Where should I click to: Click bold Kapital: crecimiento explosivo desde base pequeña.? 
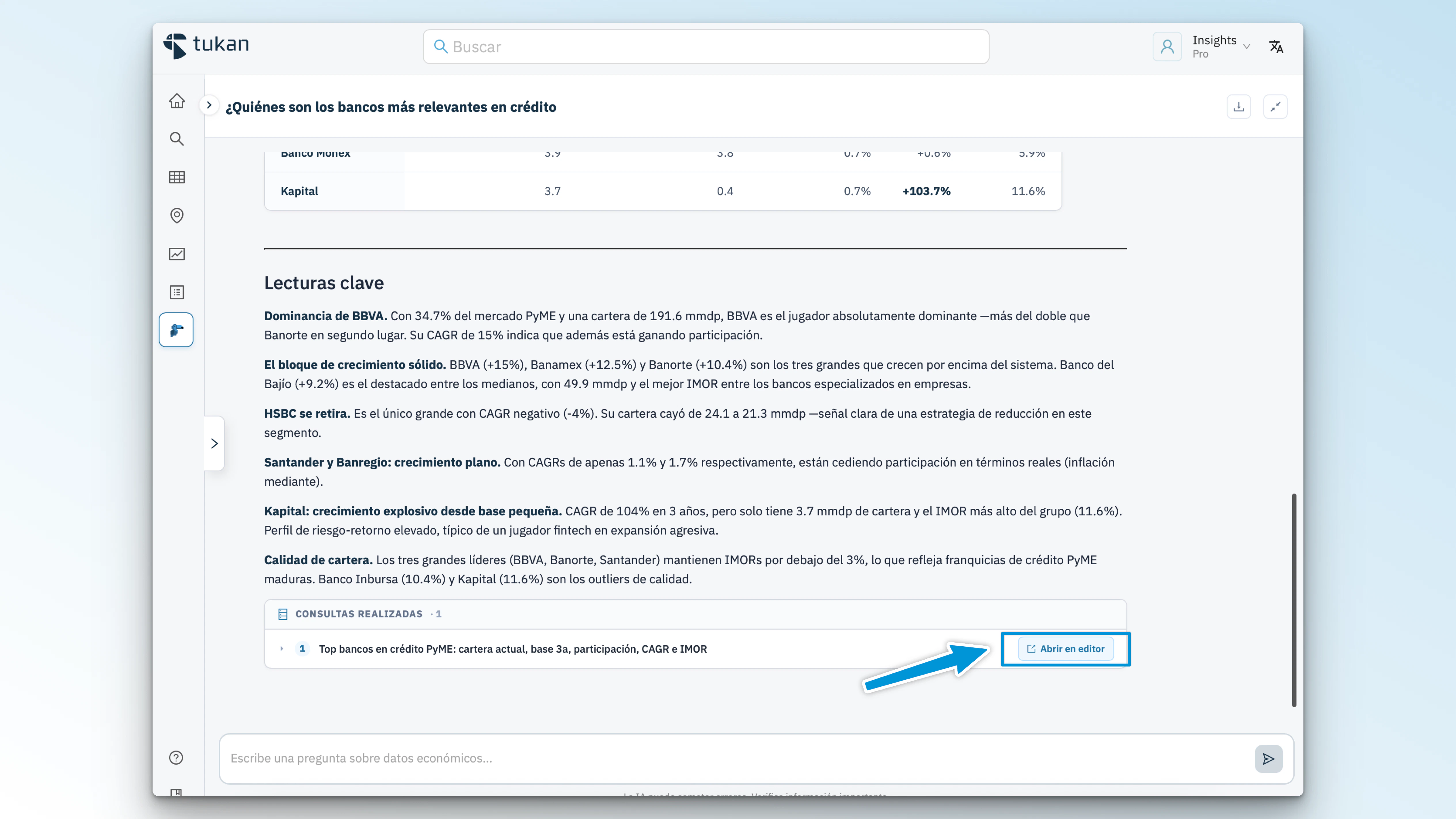[413, 511]
